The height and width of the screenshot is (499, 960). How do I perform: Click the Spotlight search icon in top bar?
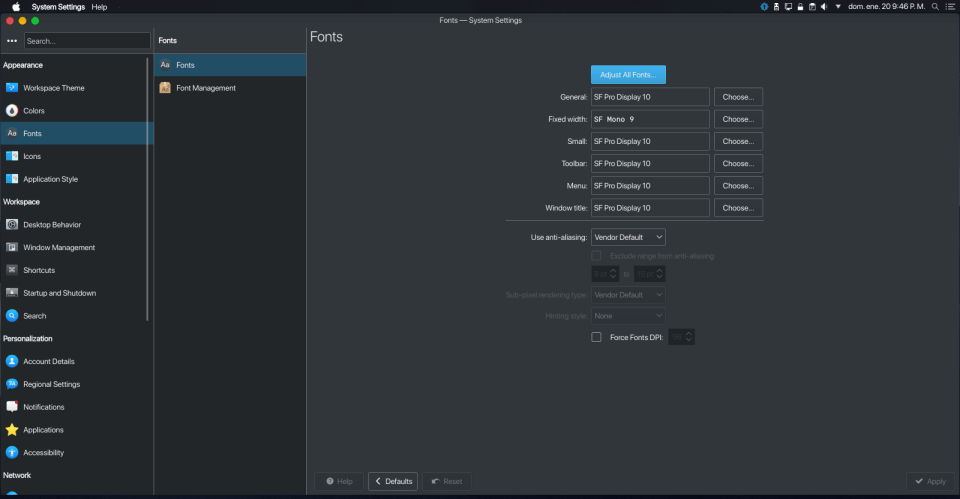pos(935,7)
